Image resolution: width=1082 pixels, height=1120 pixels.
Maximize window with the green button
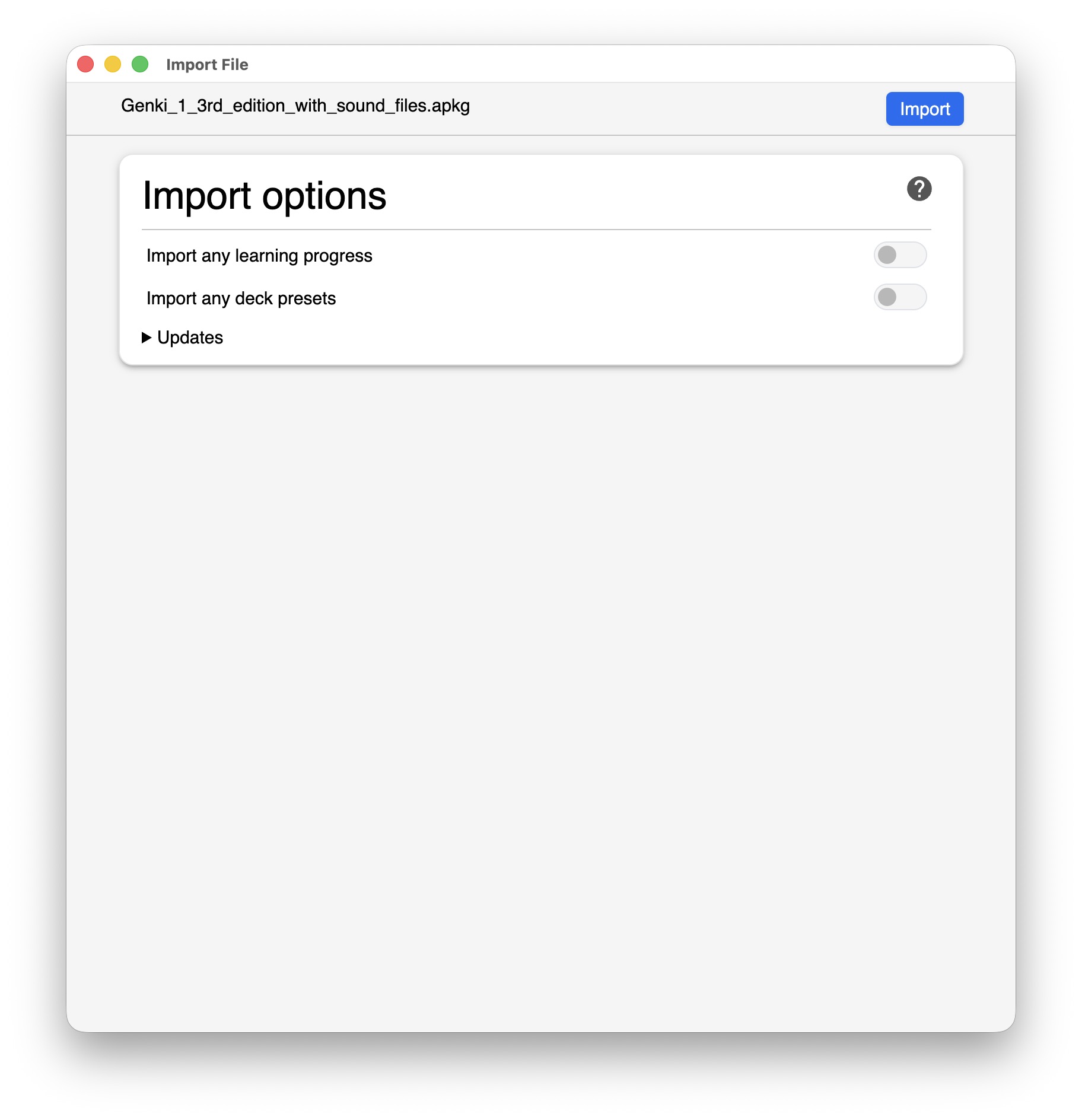point(140,64)
